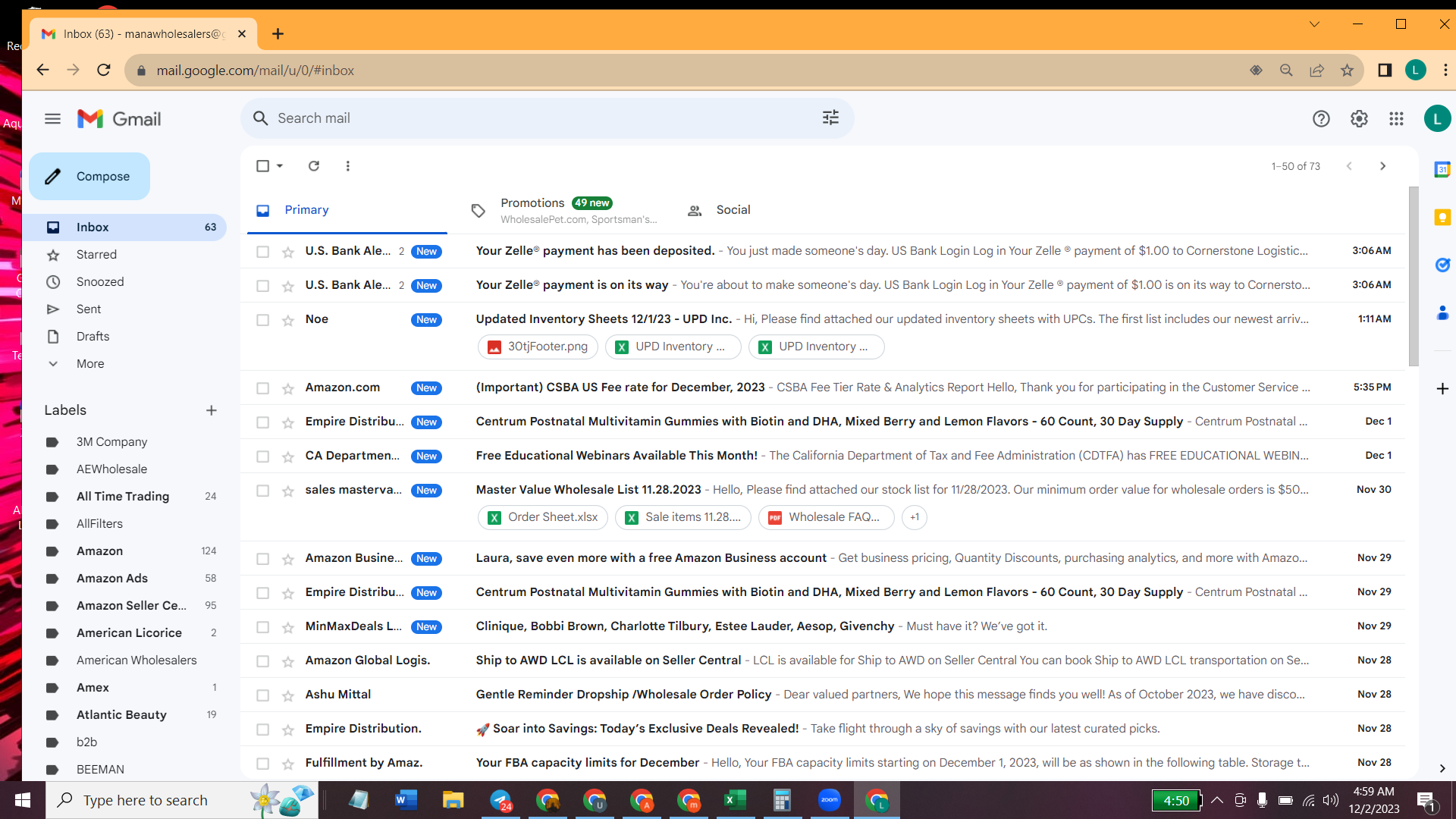Go to the newer messages page arrow
The height and width of the screenshot is (819, 1456).
(x=1349, y=166)
